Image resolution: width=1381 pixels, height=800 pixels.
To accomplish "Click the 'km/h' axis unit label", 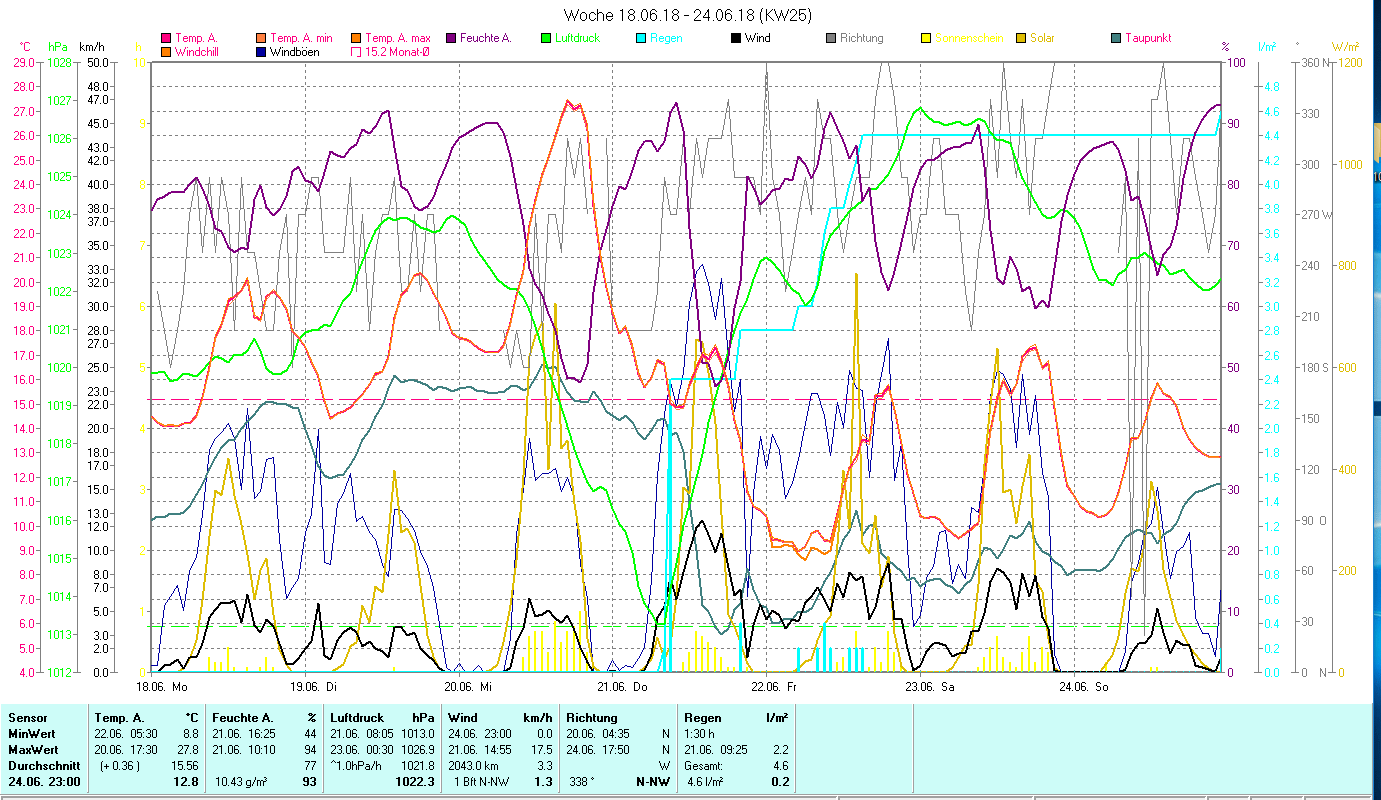I will 91,47.
